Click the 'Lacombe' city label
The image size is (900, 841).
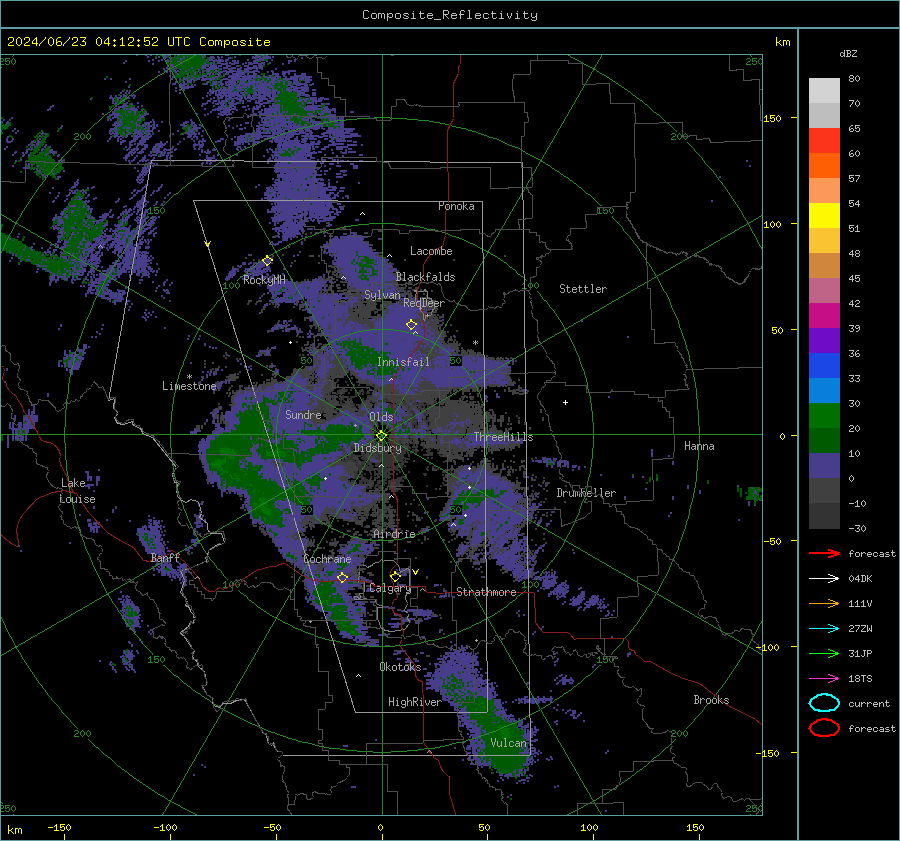point(431,251)
